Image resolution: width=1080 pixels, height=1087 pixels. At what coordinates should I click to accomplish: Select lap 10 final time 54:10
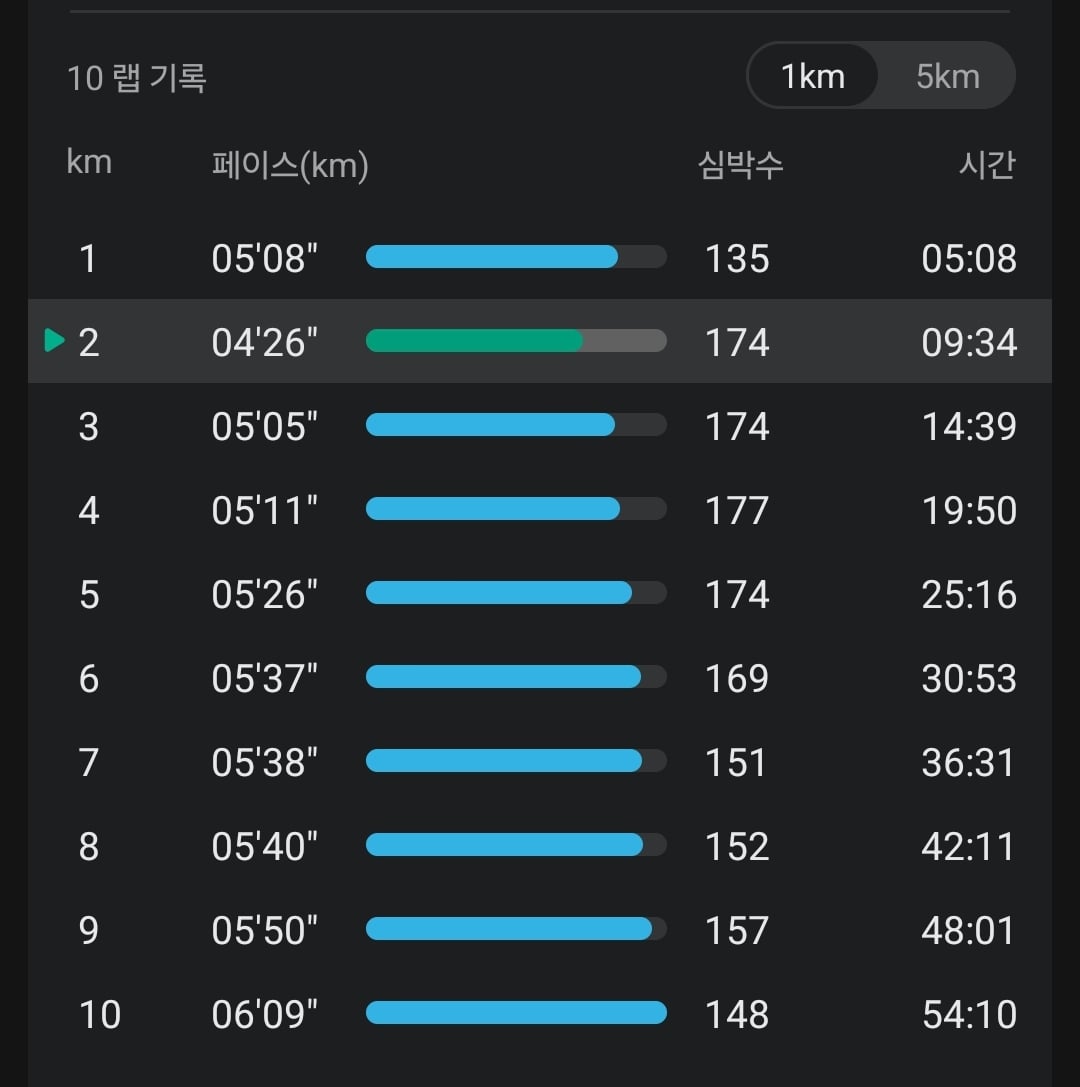click(968, 1014)
